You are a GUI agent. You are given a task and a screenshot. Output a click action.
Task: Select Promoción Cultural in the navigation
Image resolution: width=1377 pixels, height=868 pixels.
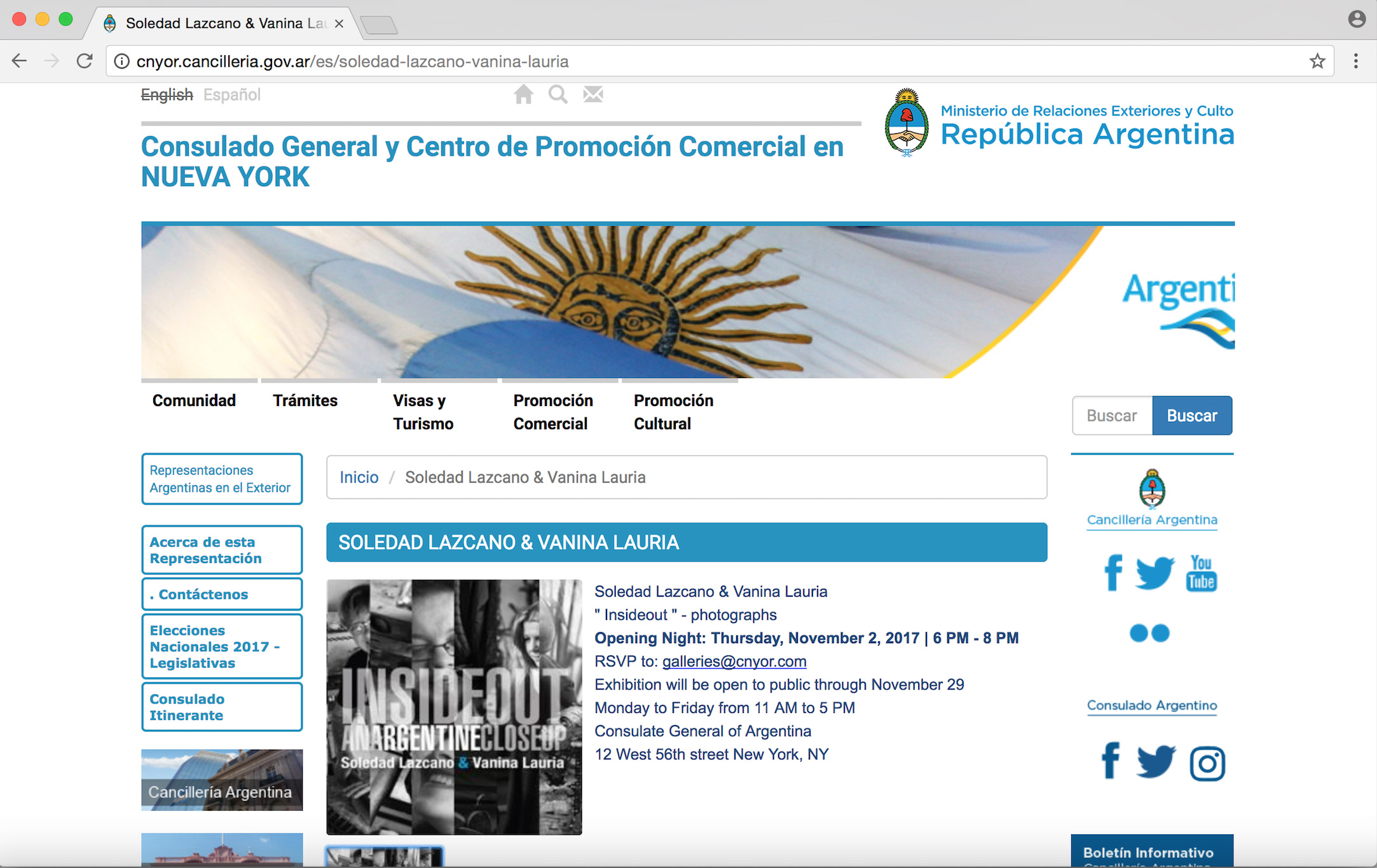pyautogui.click(x=673, y=412)
